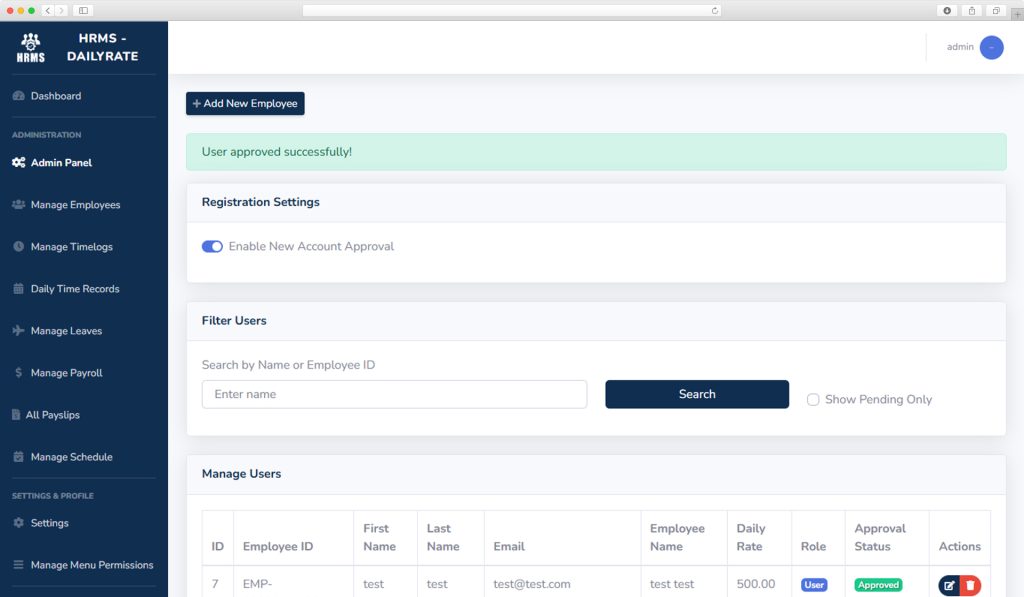Open the admin user profile dropdown
The image size is (1024, 597).
coord(990,47)
